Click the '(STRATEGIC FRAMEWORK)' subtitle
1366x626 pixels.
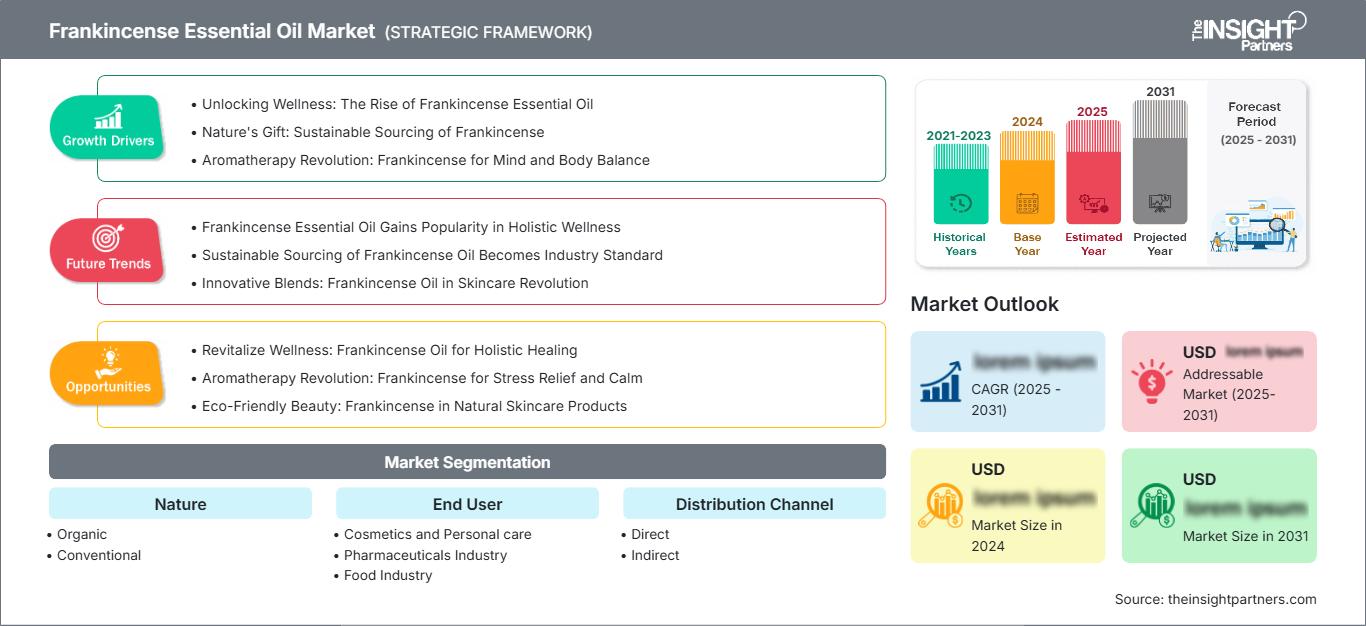(x=489, y=32)
